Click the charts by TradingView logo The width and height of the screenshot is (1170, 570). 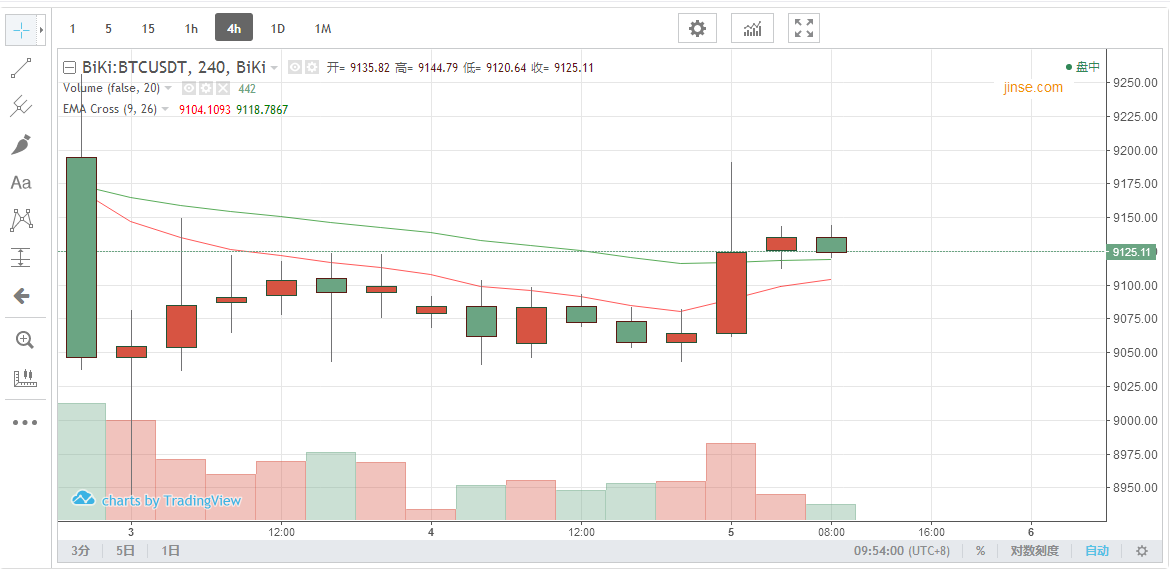coord(157,499)
